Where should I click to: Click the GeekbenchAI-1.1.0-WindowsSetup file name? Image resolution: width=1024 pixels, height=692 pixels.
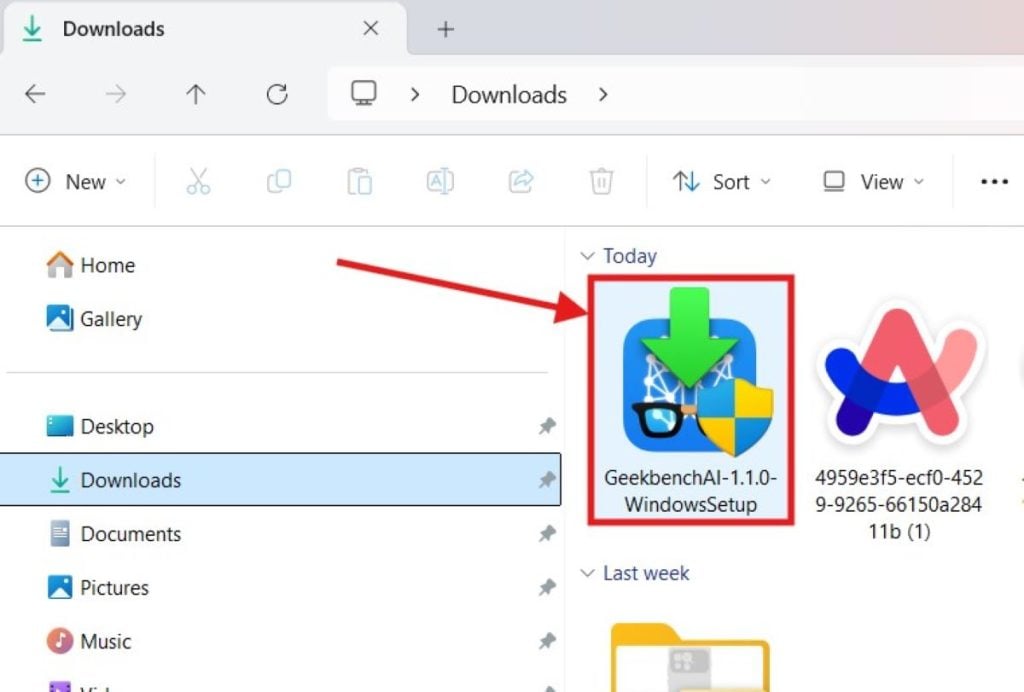click(x=691, y=491)
